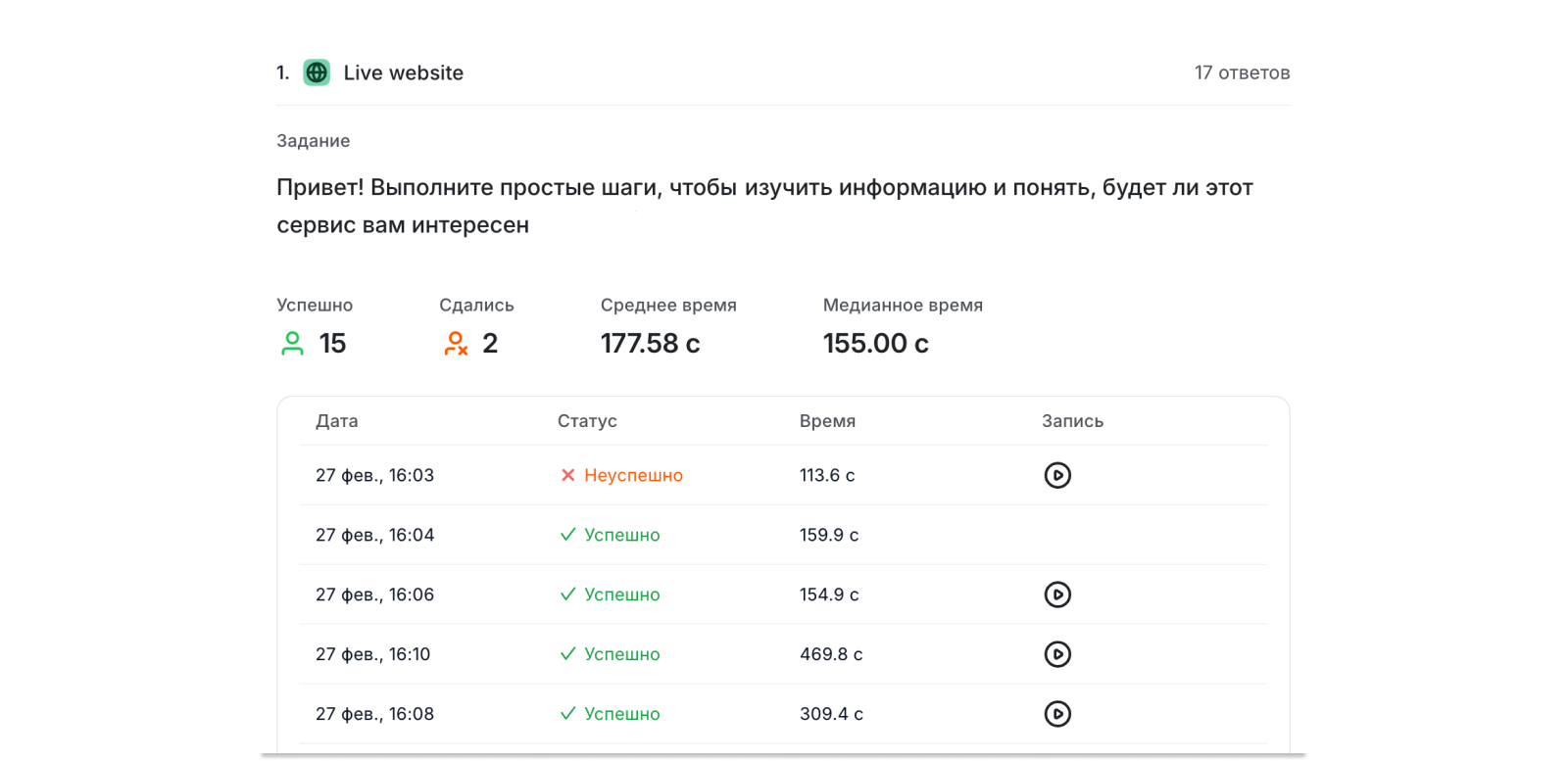Click the average time value 177.58 с

tap(650, 344)
